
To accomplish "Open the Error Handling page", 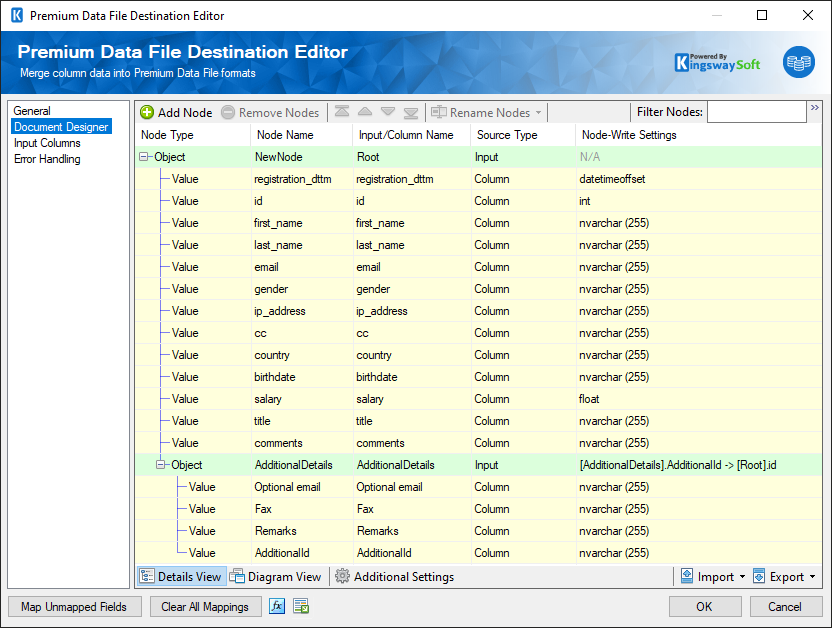I will (47, 159).
